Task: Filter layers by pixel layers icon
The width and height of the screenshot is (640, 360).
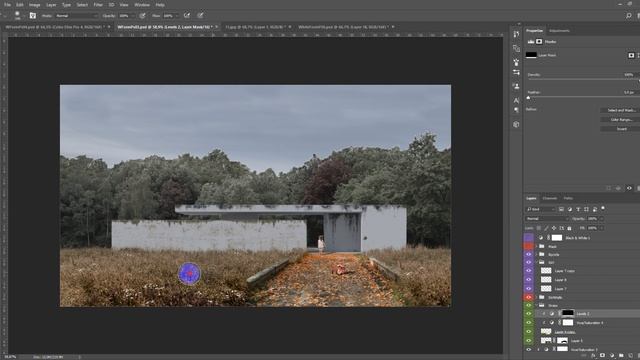Action: pyautogui.click(x=561, y=209)
